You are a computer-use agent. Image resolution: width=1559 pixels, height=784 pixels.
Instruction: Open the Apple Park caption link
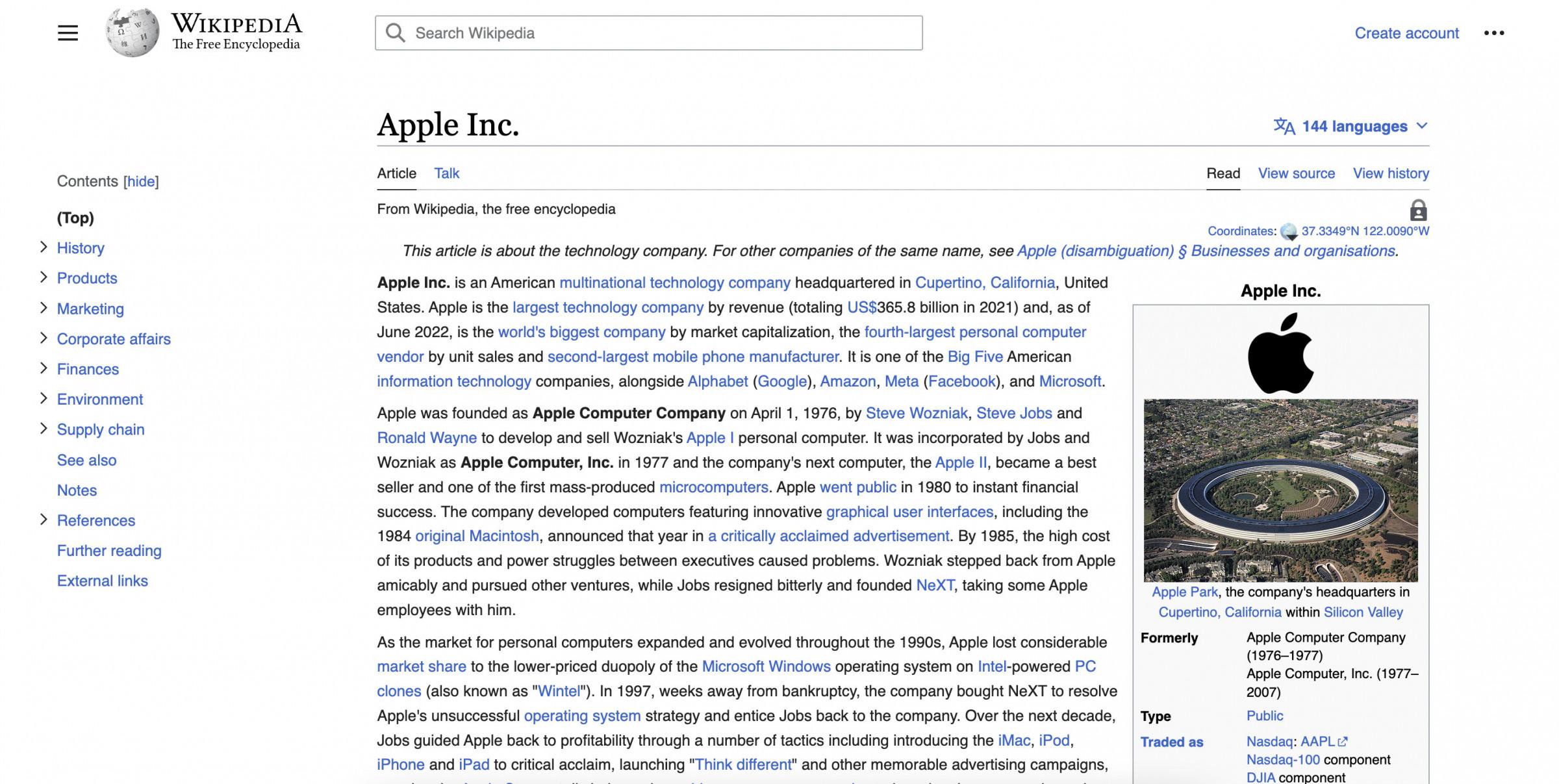(x=1185, y=592)
